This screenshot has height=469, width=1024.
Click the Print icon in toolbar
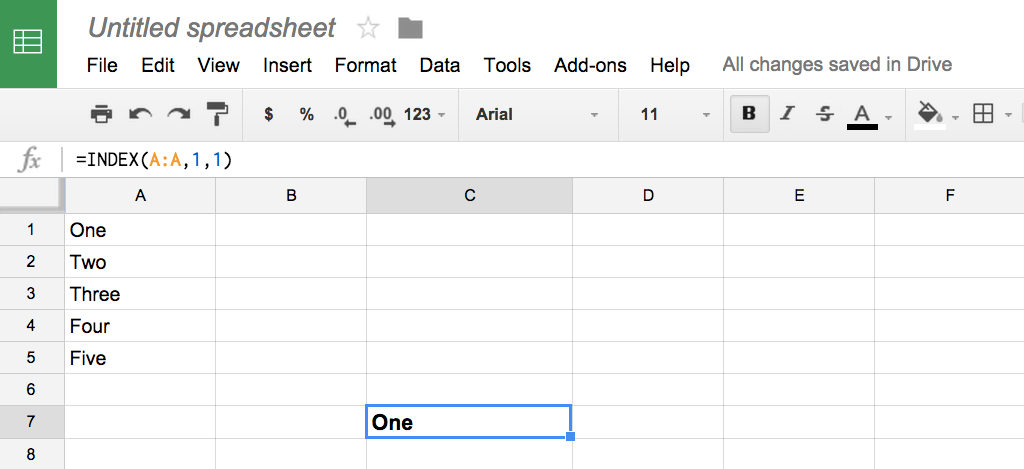(101, 114)
